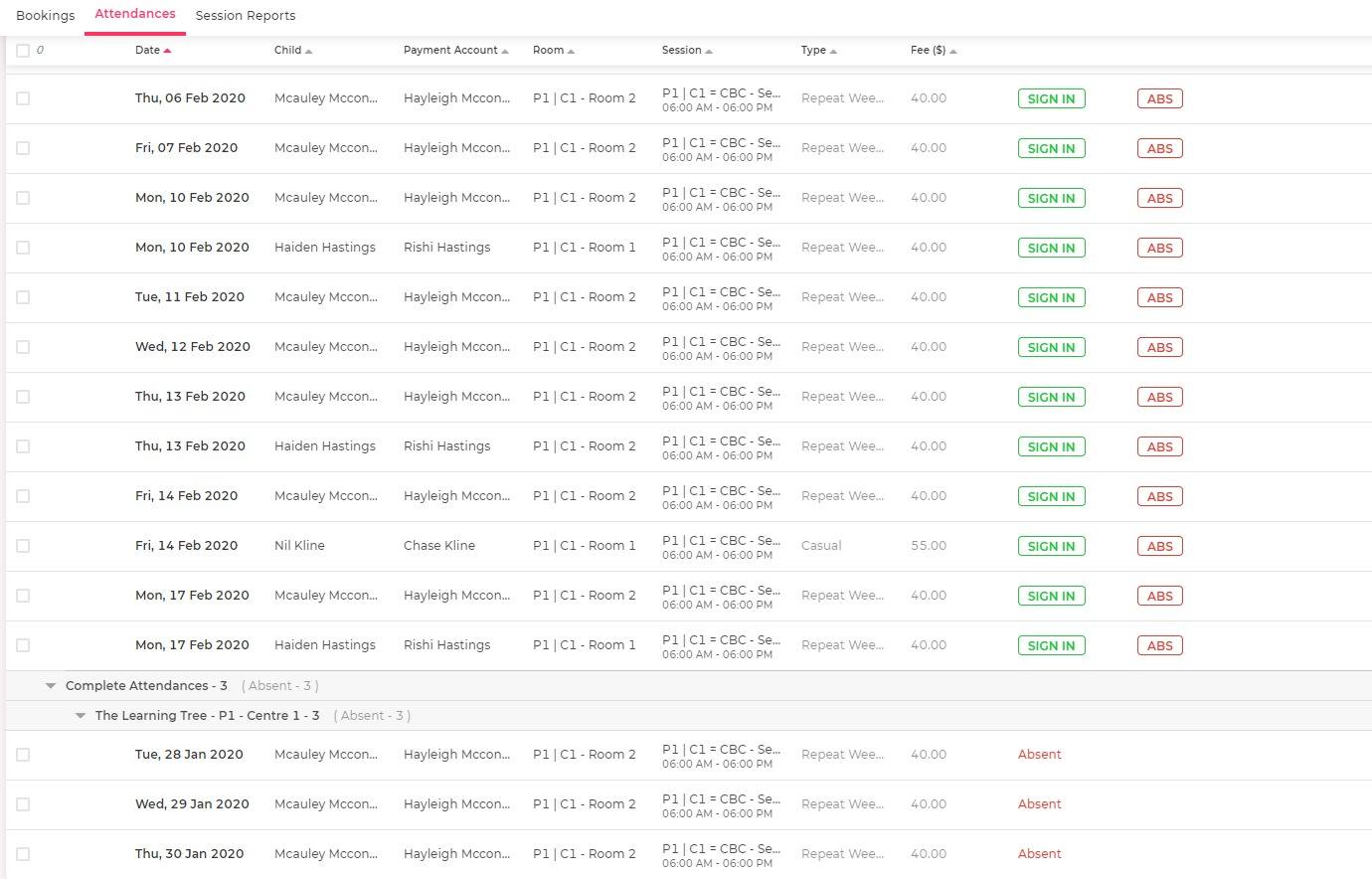The image size is (1372, 879).
Task: Select the Tue, 28 Jan 2020 absent row checkbox
Action: pos(23,755)
